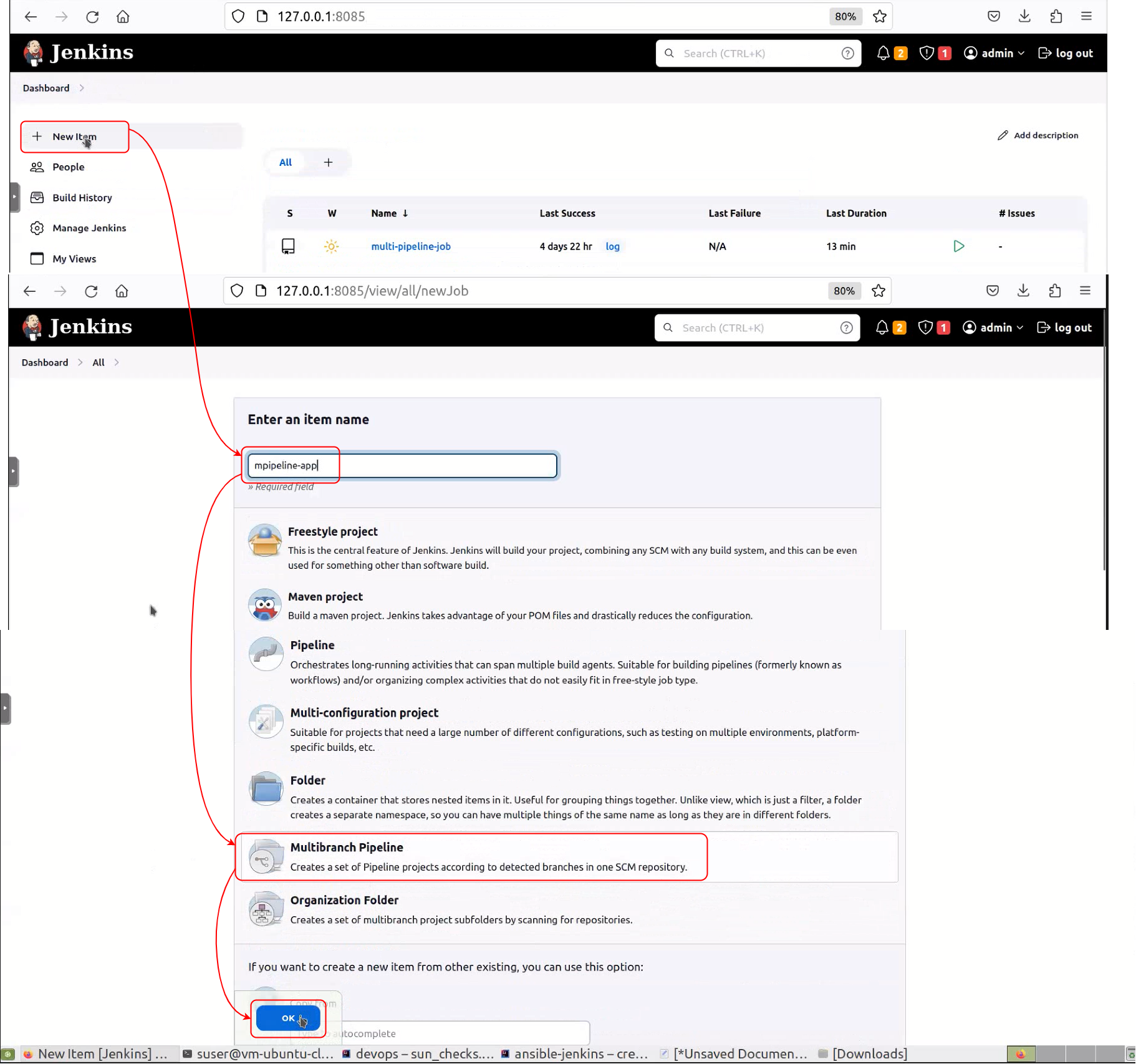1136x1064 pixels.
Task: Expand the left sidebar handle in newJob window
Action: pyautogui.click(x=14, y=472)
